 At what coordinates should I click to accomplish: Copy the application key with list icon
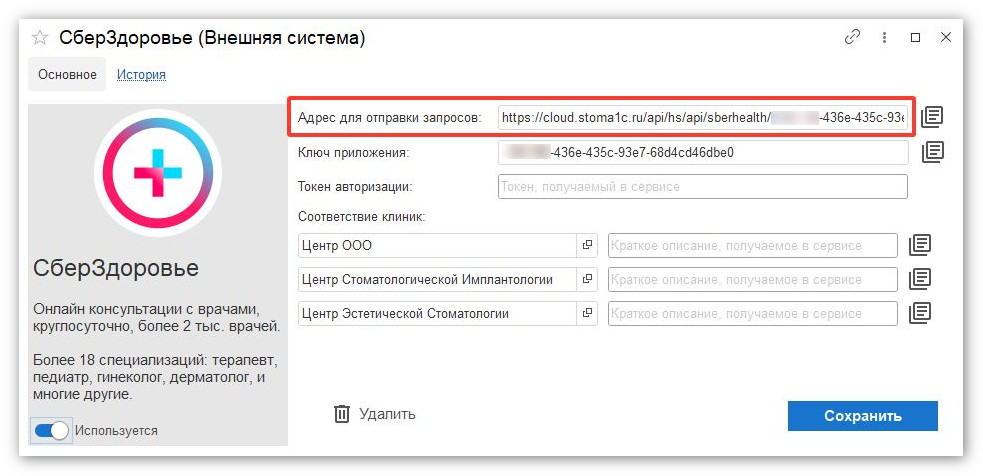coord(932,152)
